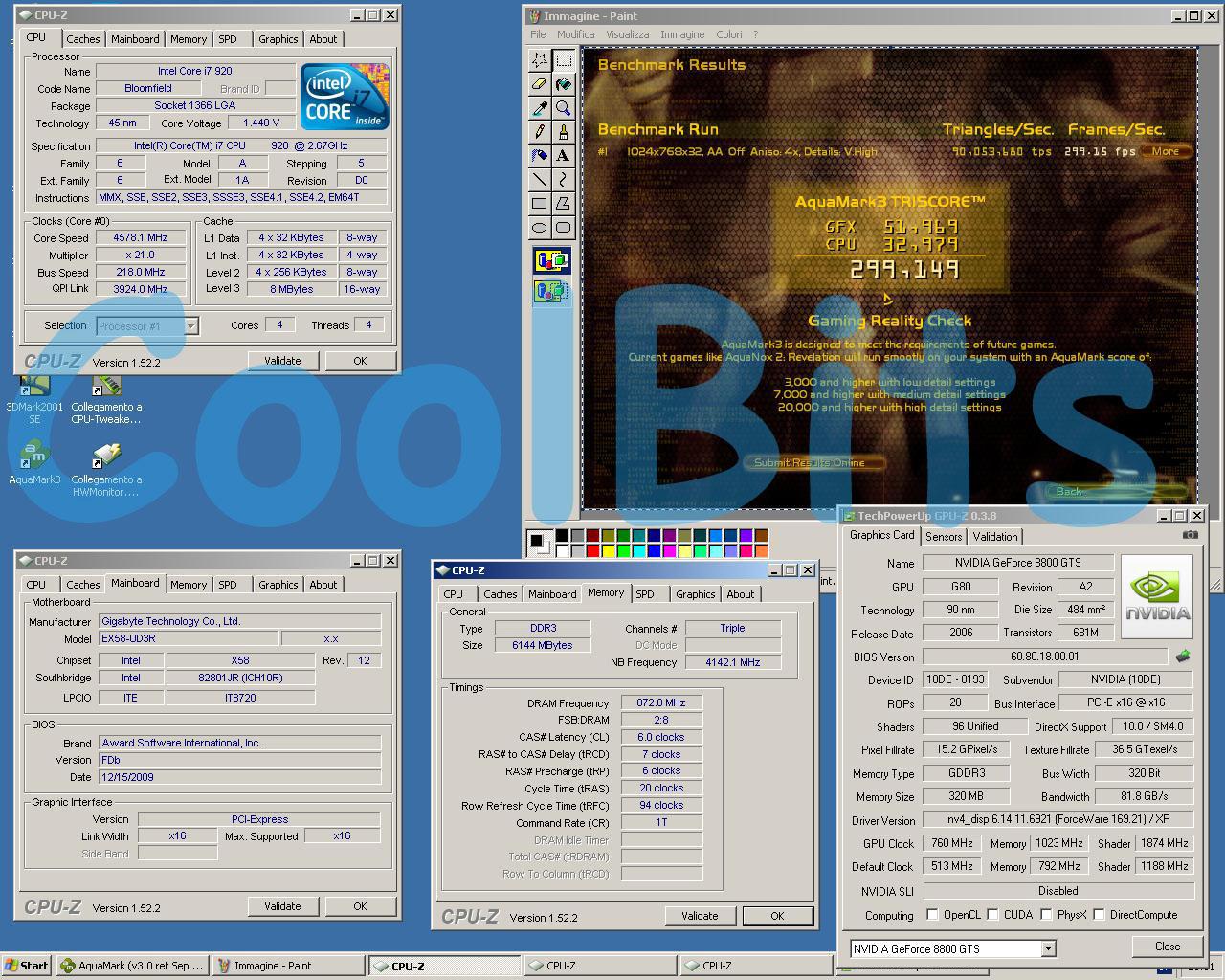1225x980 pixels.
Task: Select the Free-Form Select tool in Paint
Action: pos(540,59)
